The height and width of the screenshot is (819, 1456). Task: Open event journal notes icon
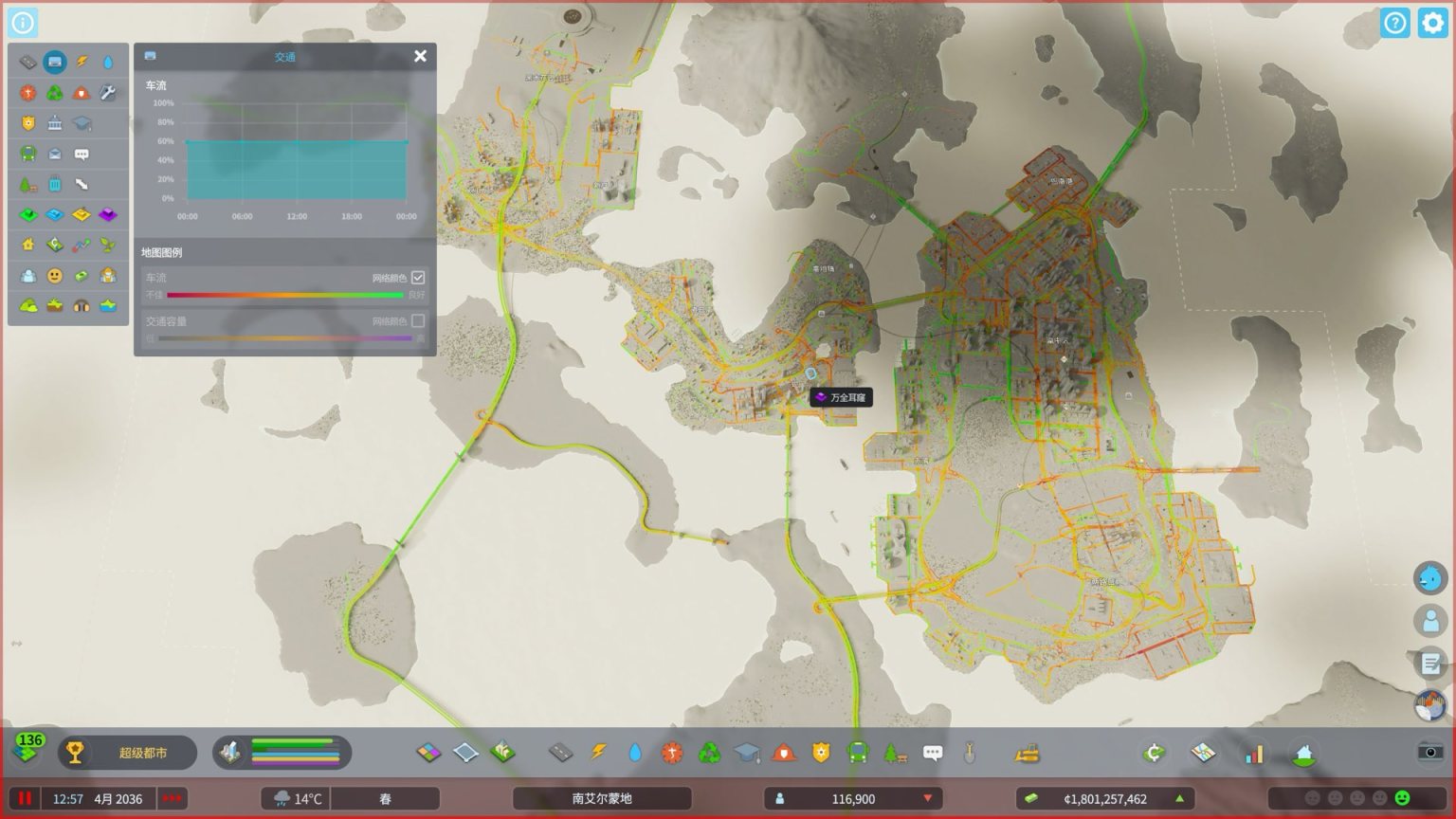[x=1431, y=663]
